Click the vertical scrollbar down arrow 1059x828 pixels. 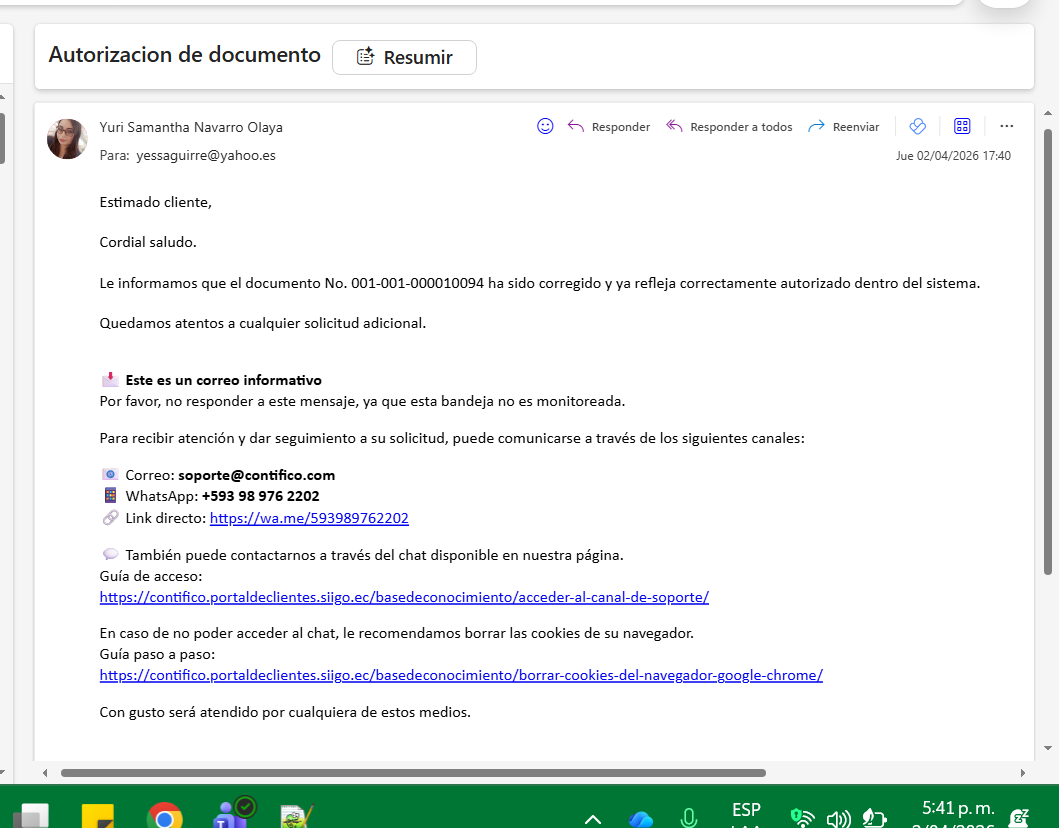point(1048,748)
